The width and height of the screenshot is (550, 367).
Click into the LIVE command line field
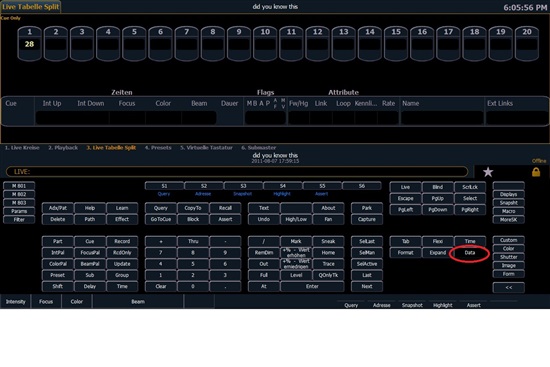pos(237,172)
